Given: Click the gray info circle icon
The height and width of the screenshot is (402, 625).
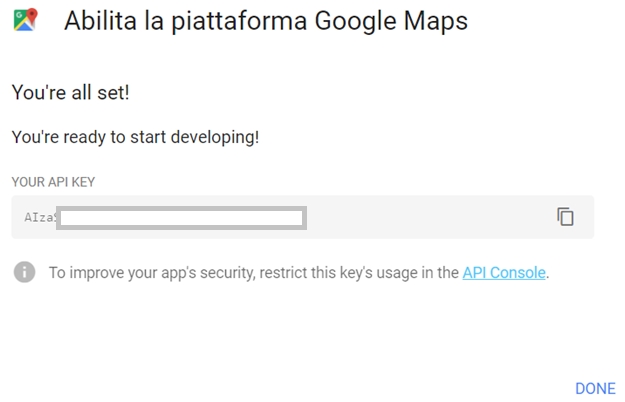Looking at the screenshot, I should [x=25, y=272].
